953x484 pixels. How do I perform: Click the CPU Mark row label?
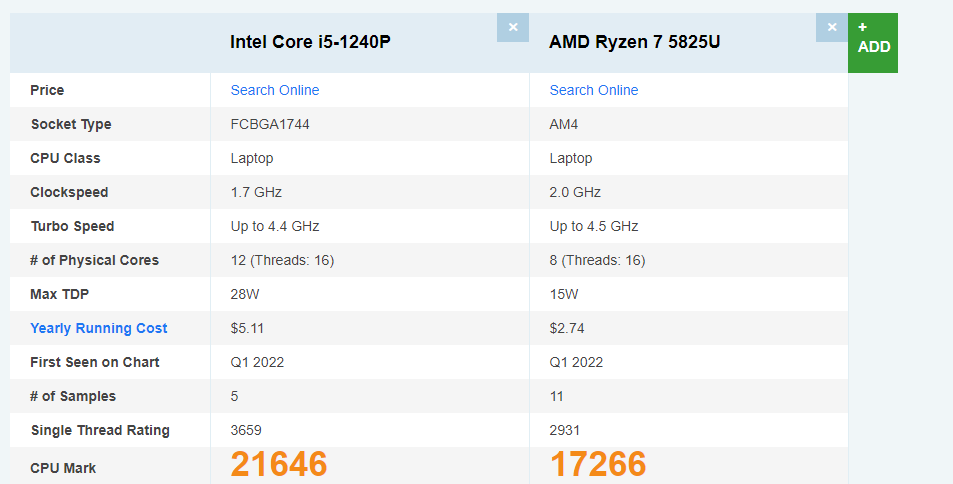point(63,468)
